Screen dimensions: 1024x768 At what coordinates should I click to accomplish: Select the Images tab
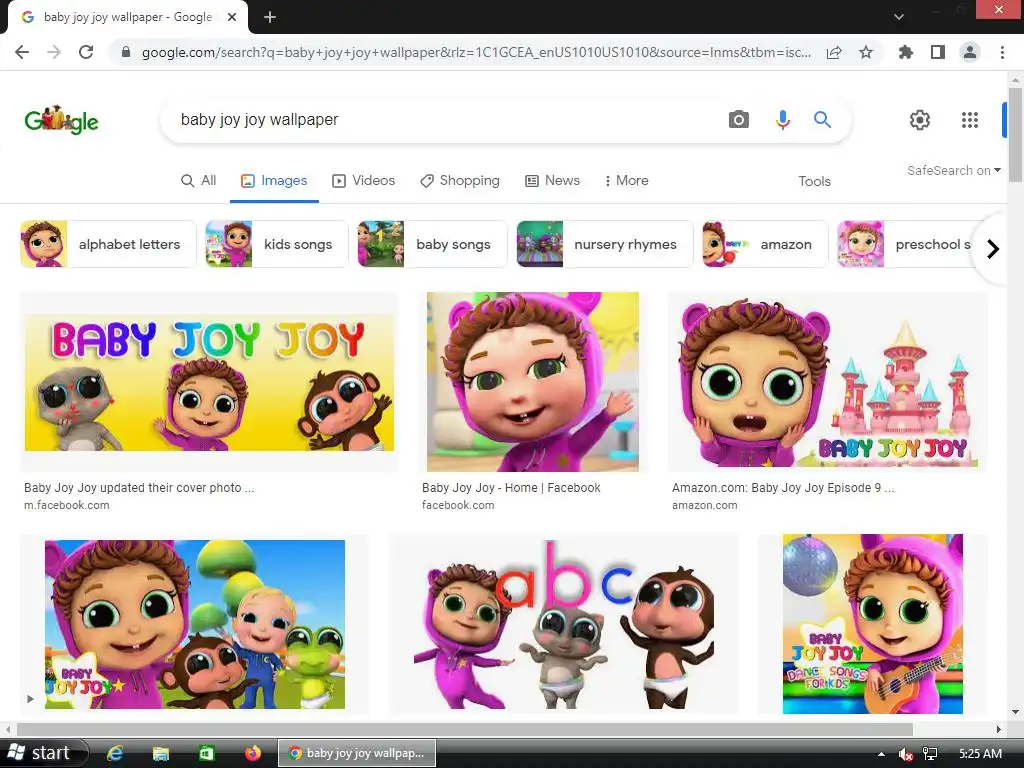(x=274, y=180)
